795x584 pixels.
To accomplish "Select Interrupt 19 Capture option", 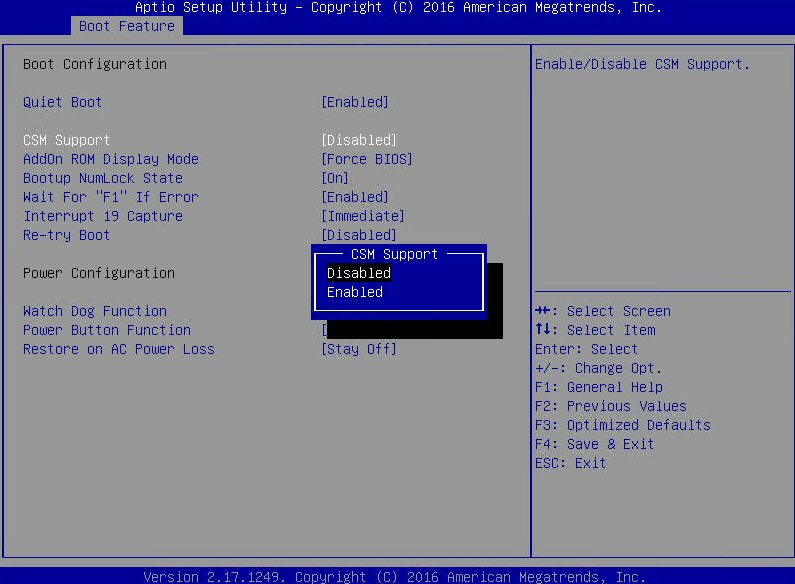I will [102, 216].
